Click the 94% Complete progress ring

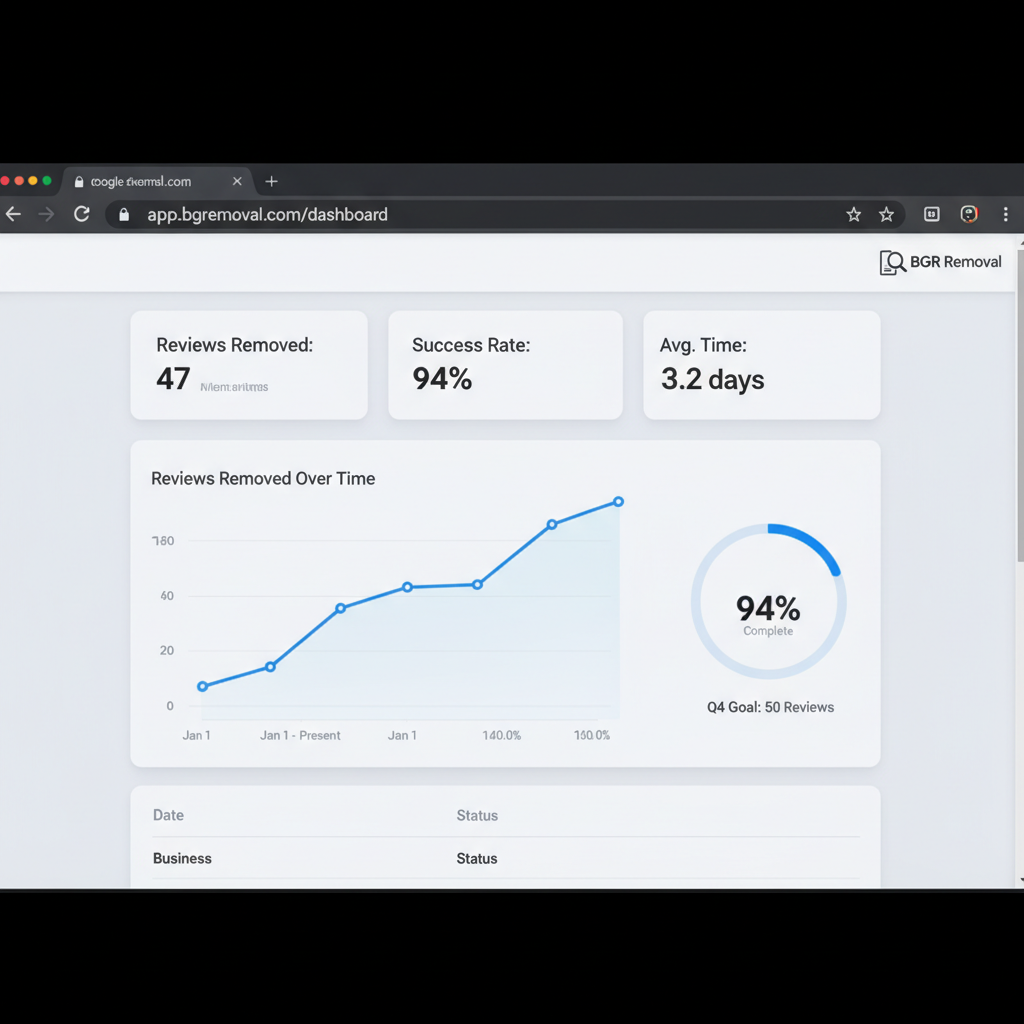tap(769, 601)
